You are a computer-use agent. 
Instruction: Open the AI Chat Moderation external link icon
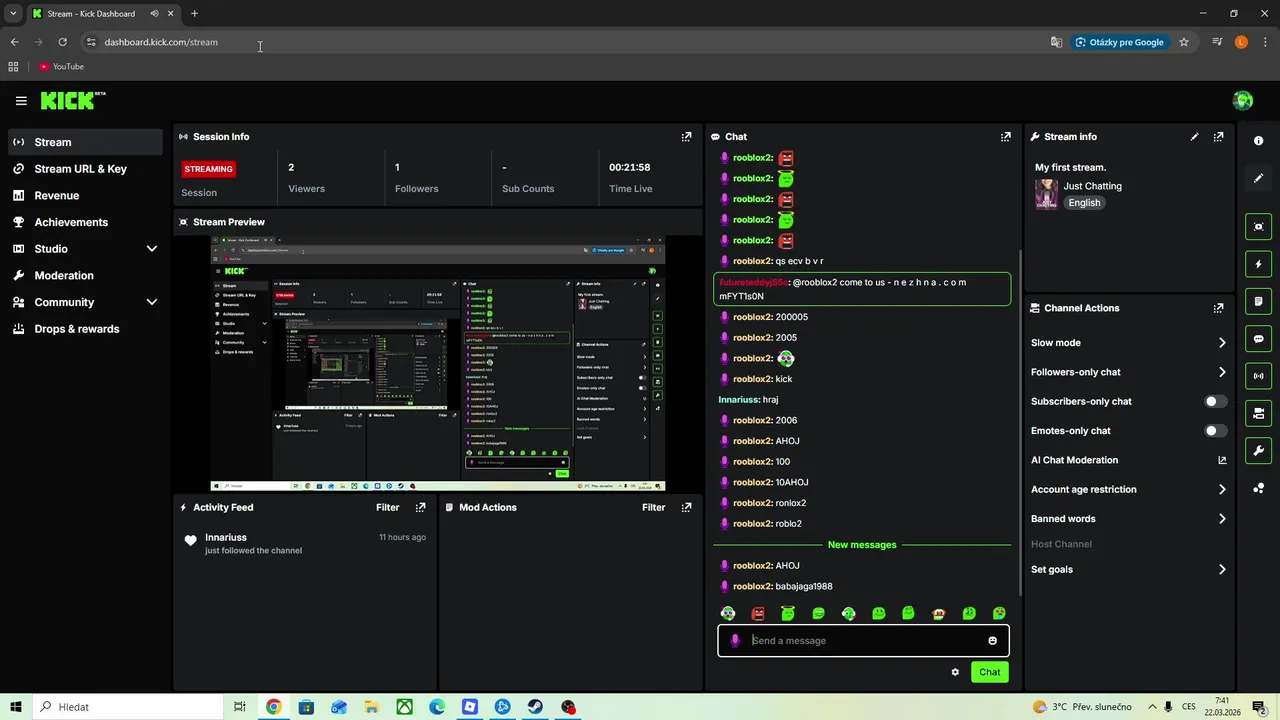pos(1222,460)
